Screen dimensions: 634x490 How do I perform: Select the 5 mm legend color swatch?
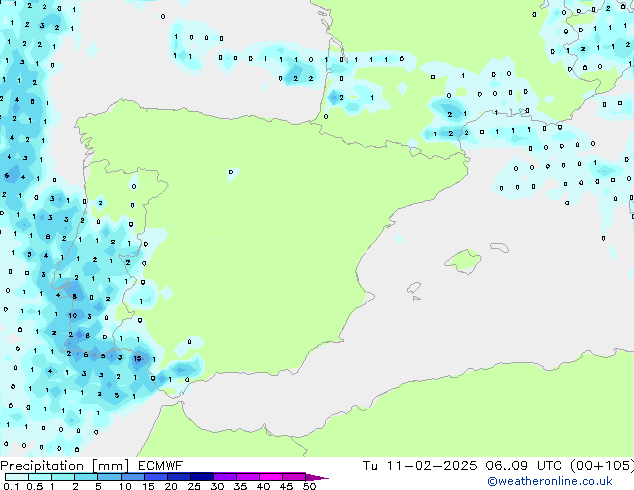coord(110,477)
